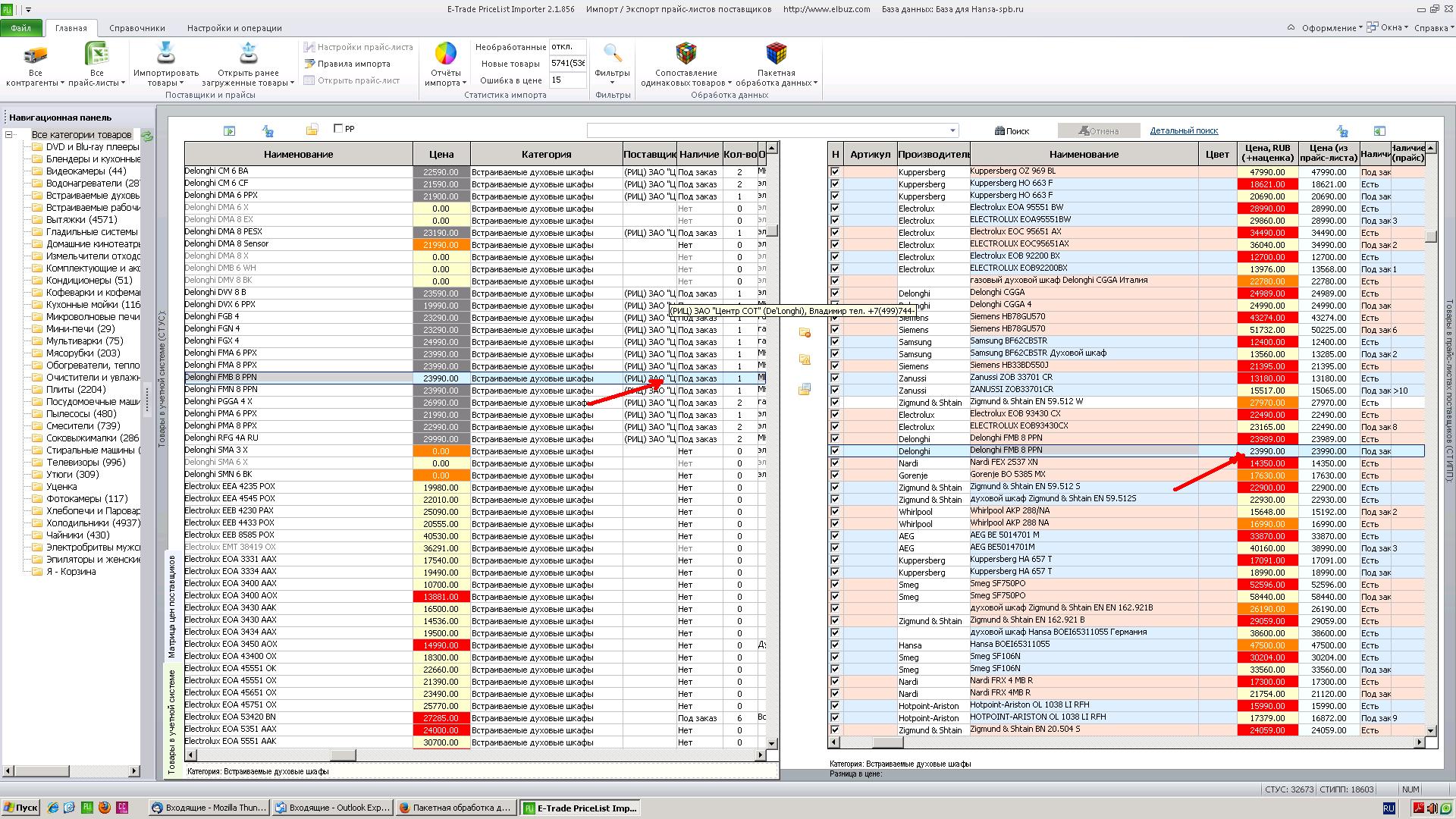Viewport: 1456px width, 819px height.
Task: Click orange price cell 21990.00 Delonghi DMA 8 Sensor
Action: click(441, 245)
